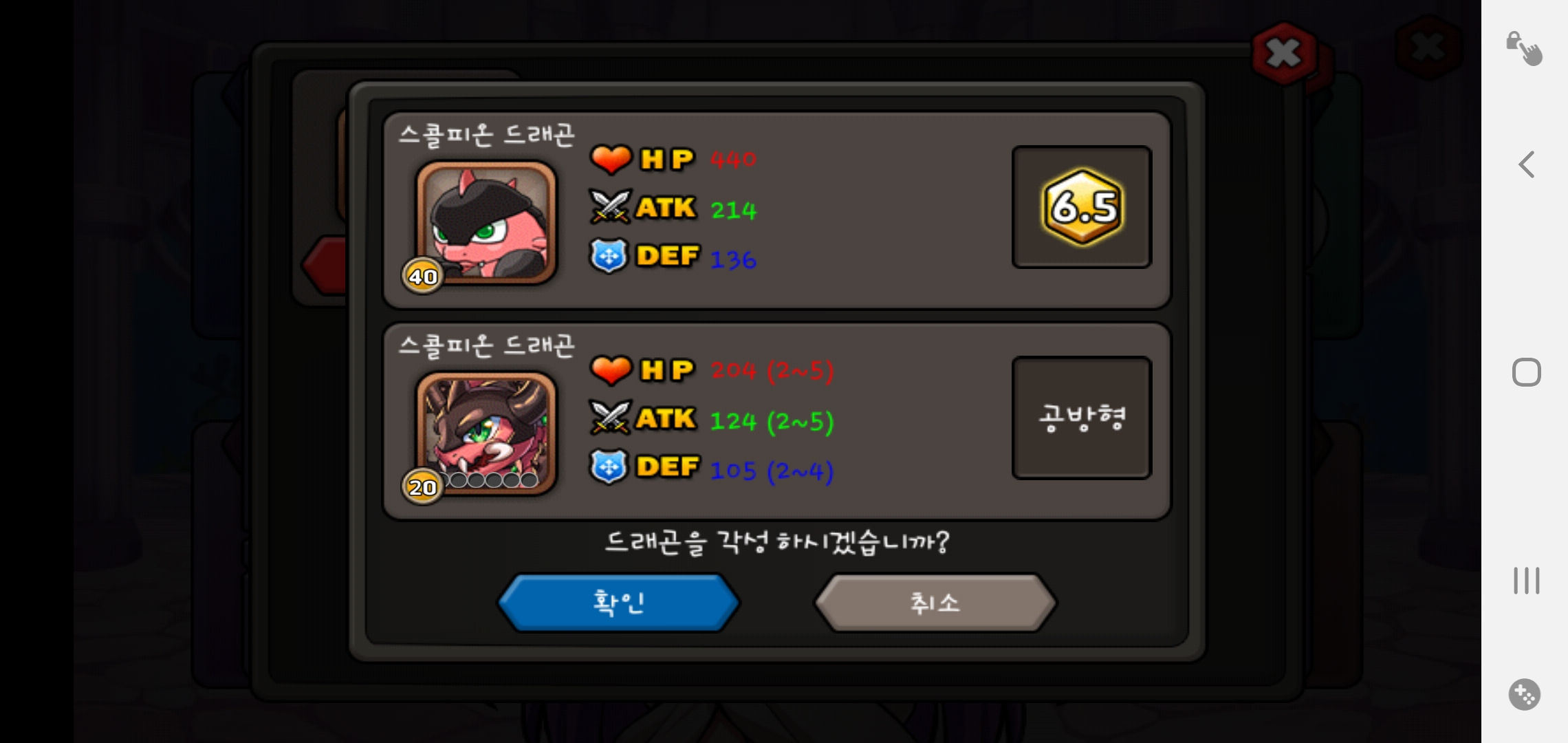Viewport: 1568px width, 743px height.
Task: Cancel with the gray 취소 button
Action: tap(935, 603)
